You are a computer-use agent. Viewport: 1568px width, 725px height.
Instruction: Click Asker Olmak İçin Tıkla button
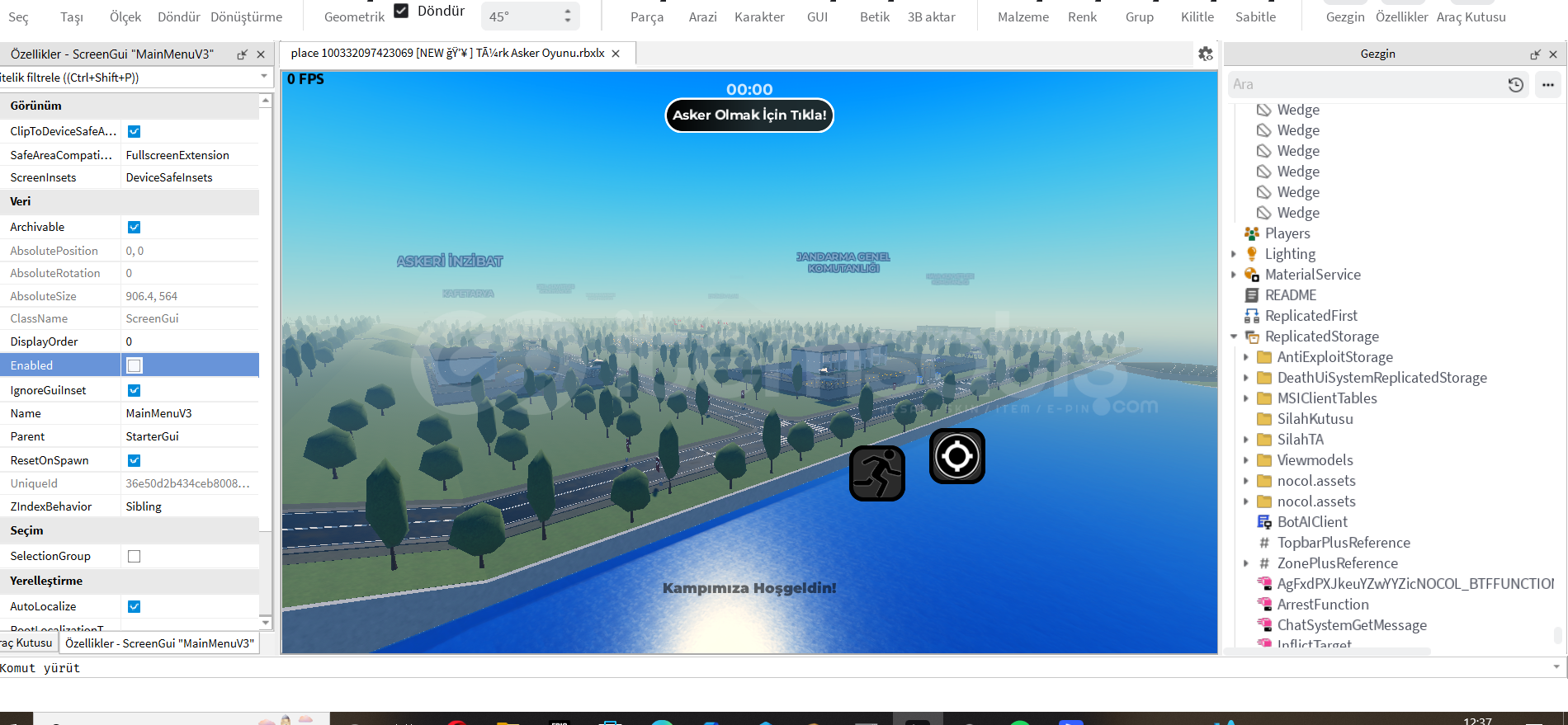point(749,115)
